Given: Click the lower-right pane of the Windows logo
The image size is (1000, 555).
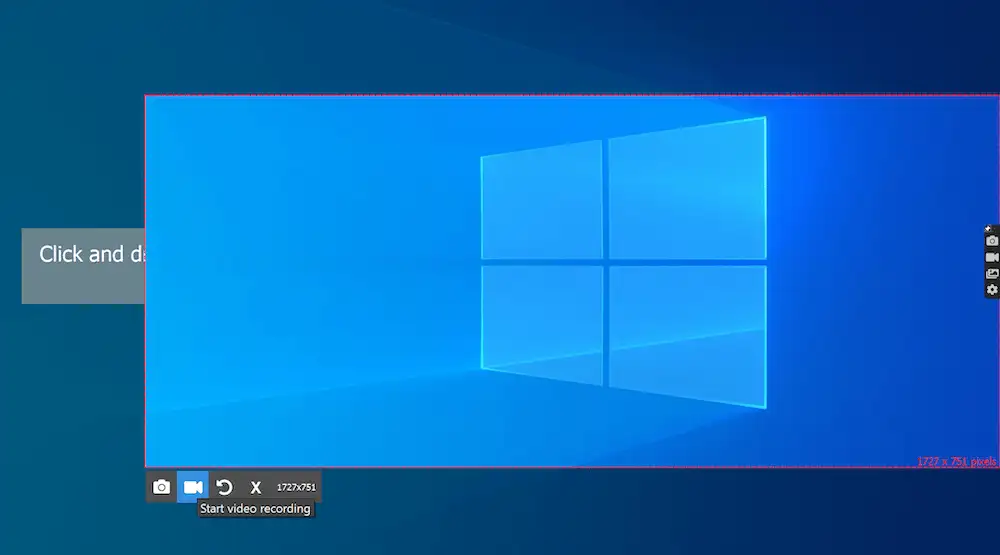Looking at the screenshot, I should (x=688, y=336).
